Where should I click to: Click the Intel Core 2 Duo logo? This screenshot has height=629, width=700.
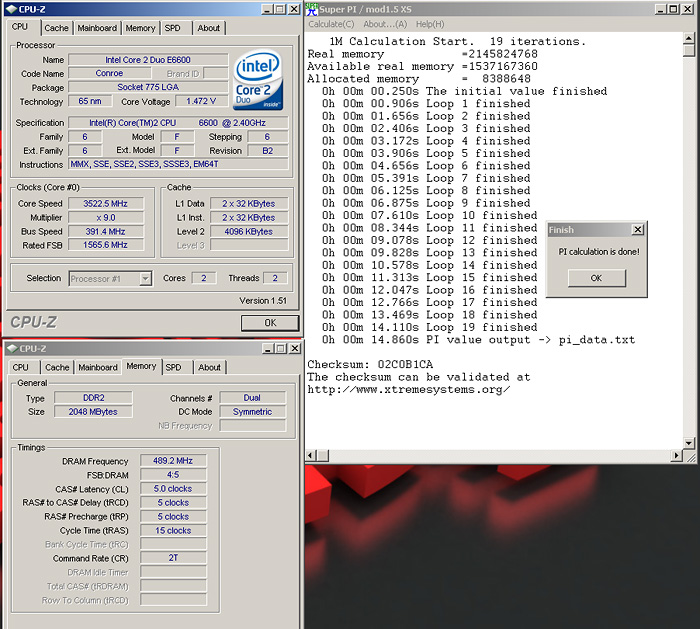coord(258,80)
